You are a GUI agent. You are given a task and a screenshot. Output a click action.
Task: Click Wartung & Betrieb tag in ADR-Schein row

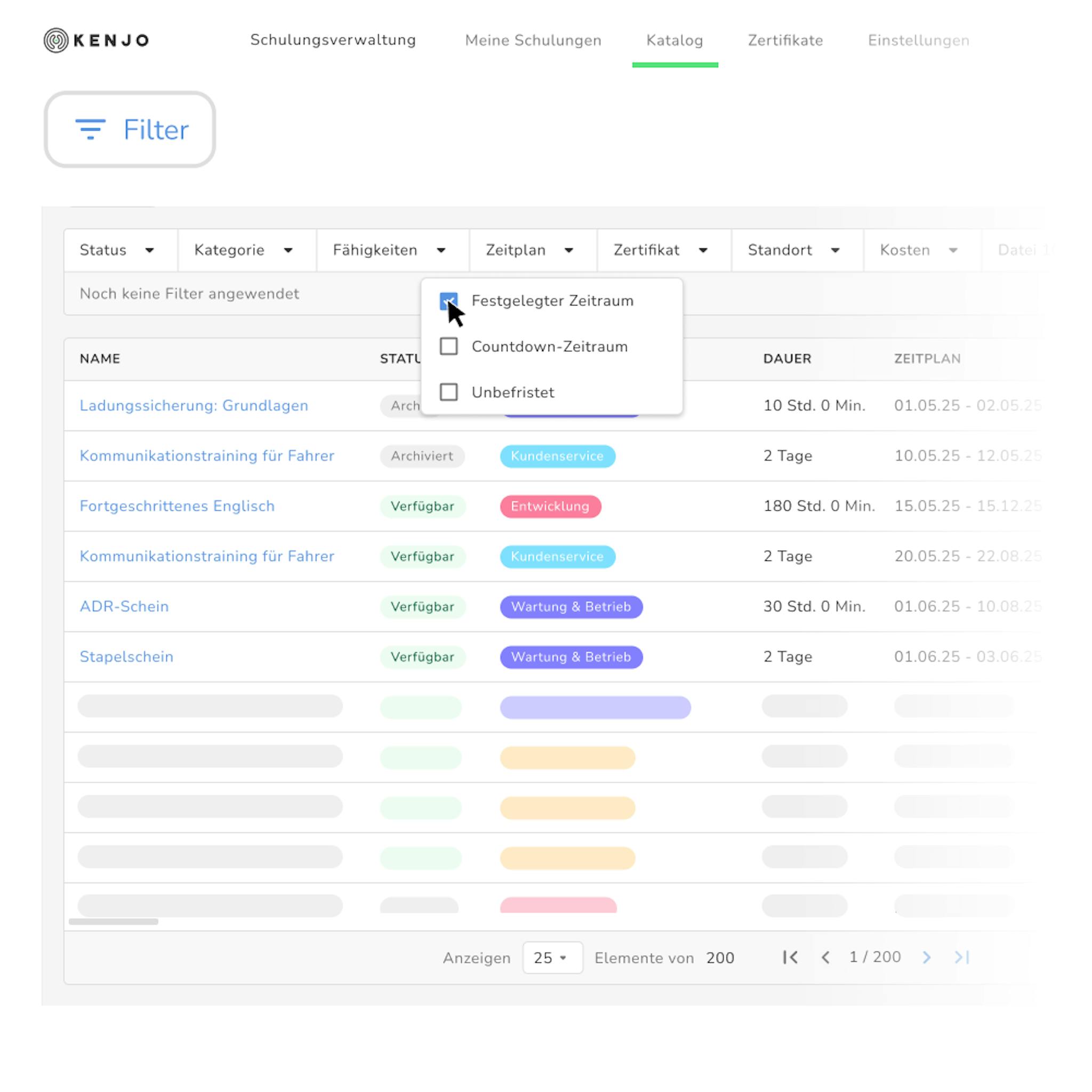571,607
